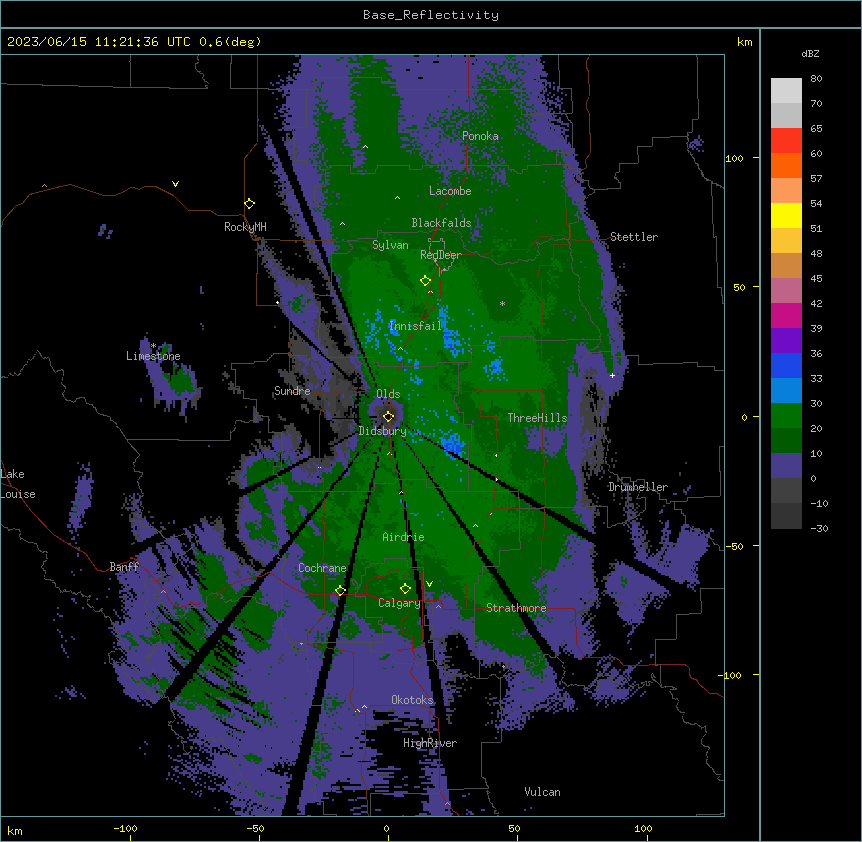Click the Ponoka city label
Image resolution: width=862 pixels, height=842 pixels.
tap(480, 136)
